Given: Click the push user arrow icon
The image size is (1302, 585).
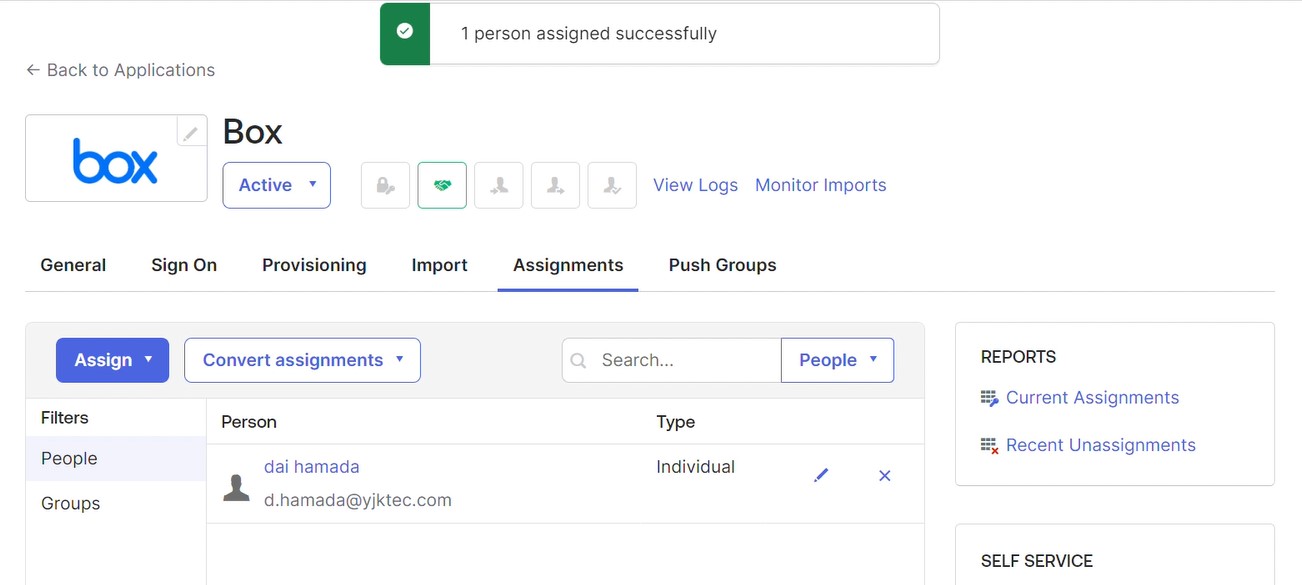Looking at the screenshot, I should click(x=555, y=185).
